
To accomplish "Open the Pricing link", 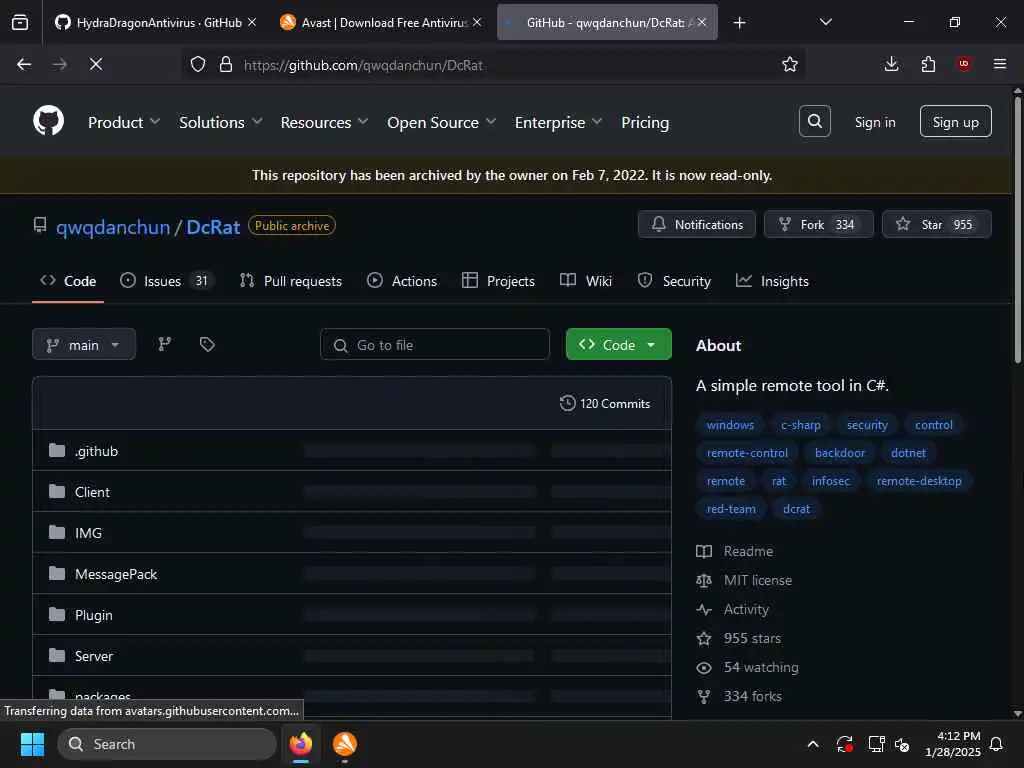I will (645, 122).
